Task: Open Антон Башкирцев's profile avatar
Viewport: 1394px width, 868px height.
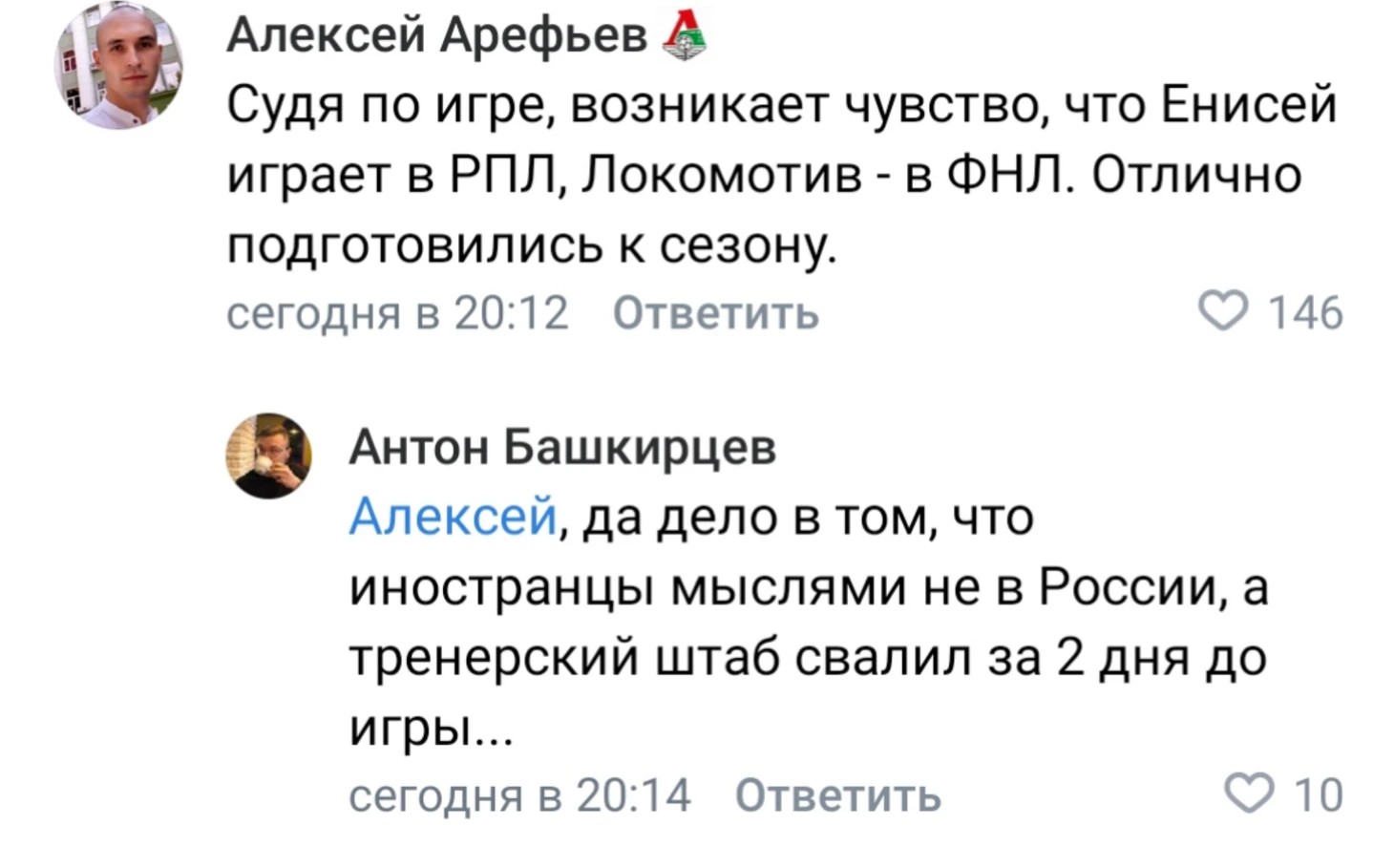Action: (x=268, y=455)
